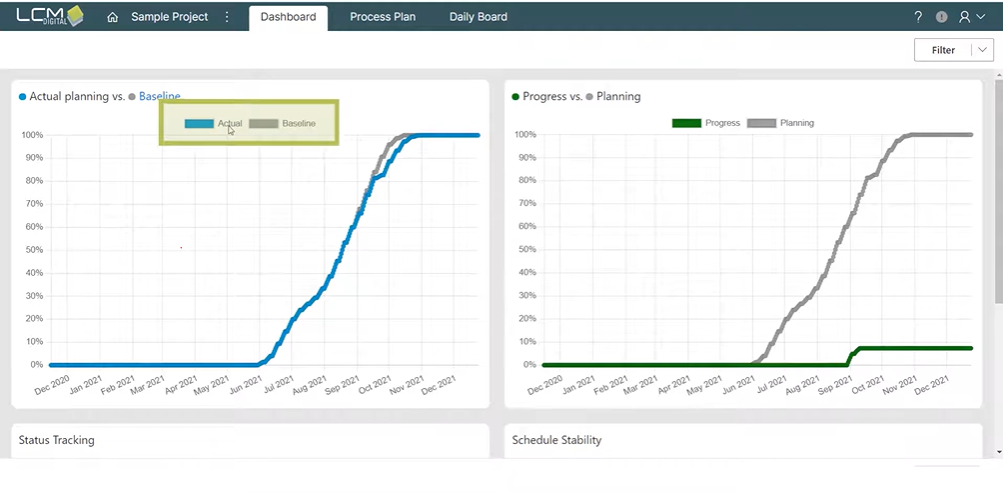Switch to the Daily Board tab

click(478, 17)
